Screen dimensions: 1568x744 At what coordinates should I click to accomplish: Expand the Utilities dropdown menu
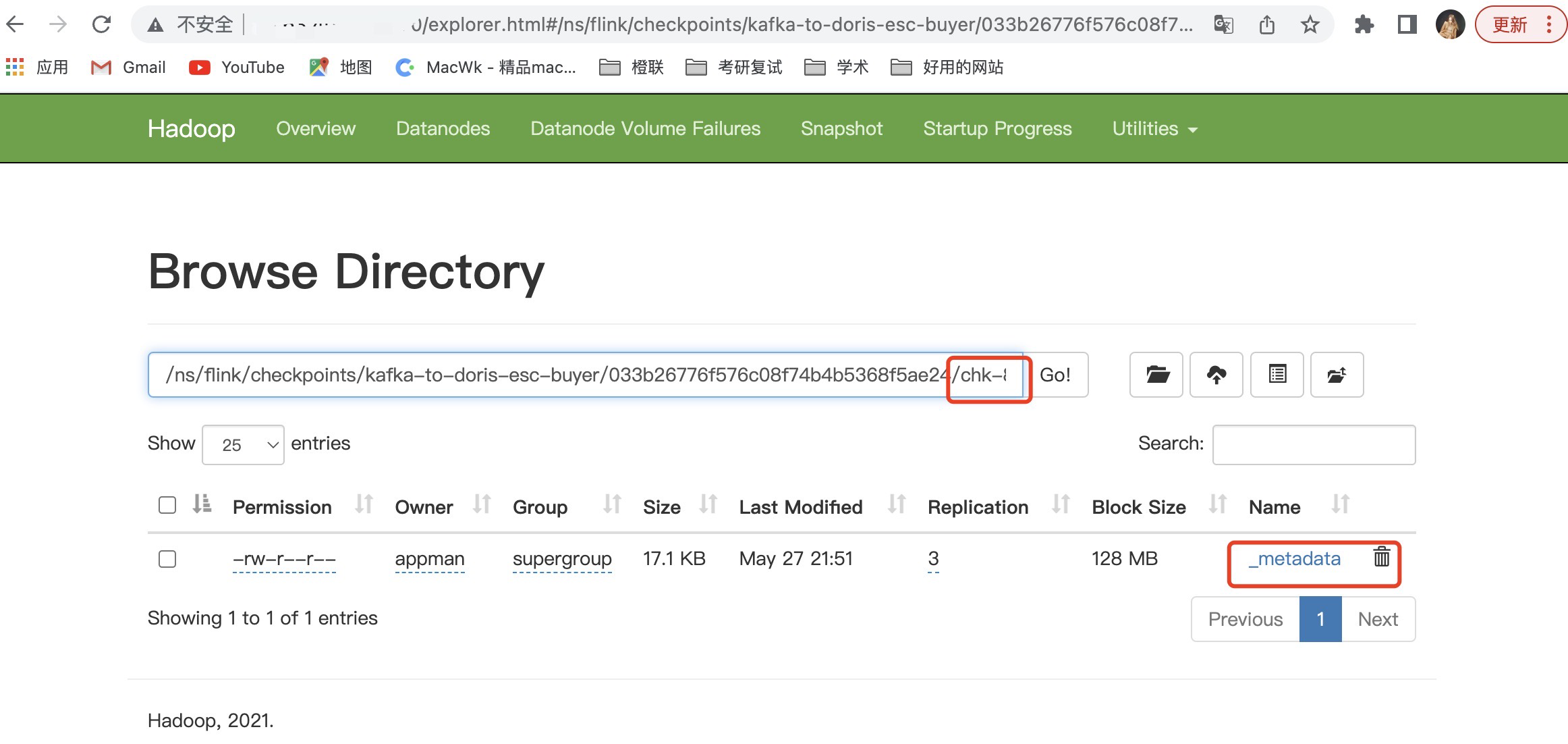1154,128
